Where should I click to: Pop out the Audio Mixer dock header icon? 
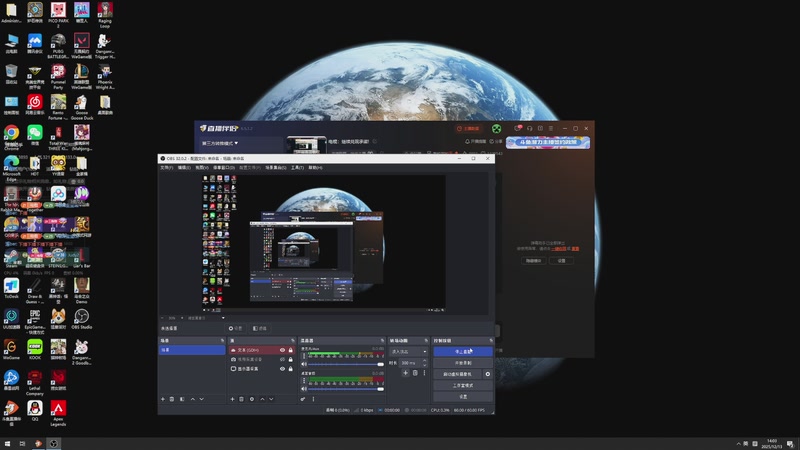[x=382, y=340]
